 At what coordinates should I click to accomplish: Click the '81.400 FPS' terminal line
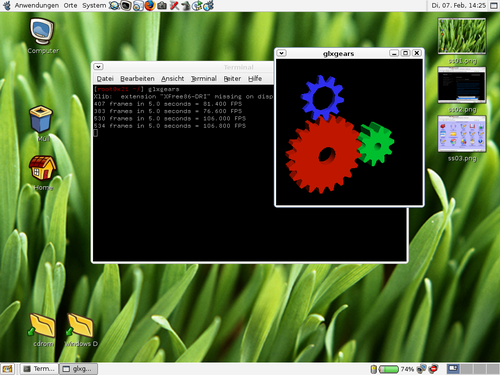coord(168,104)
